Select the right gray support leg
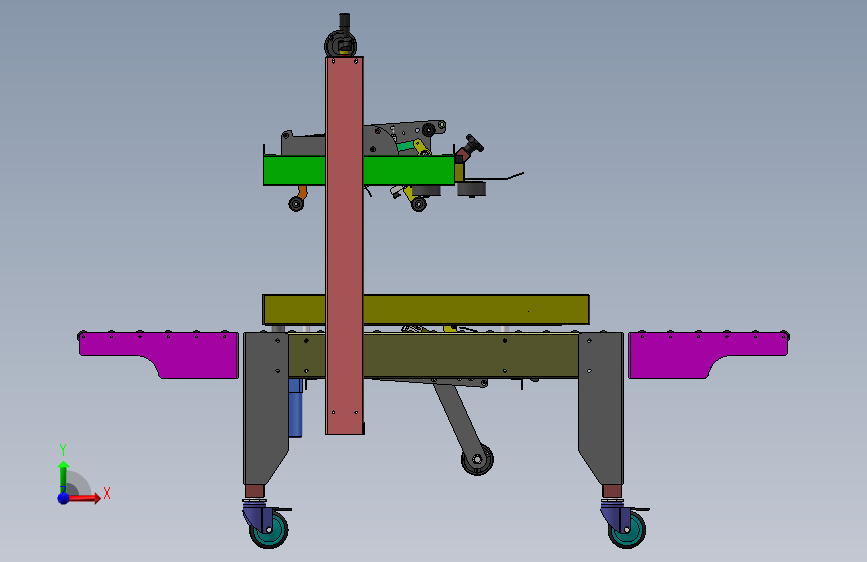 pos(602,408)
